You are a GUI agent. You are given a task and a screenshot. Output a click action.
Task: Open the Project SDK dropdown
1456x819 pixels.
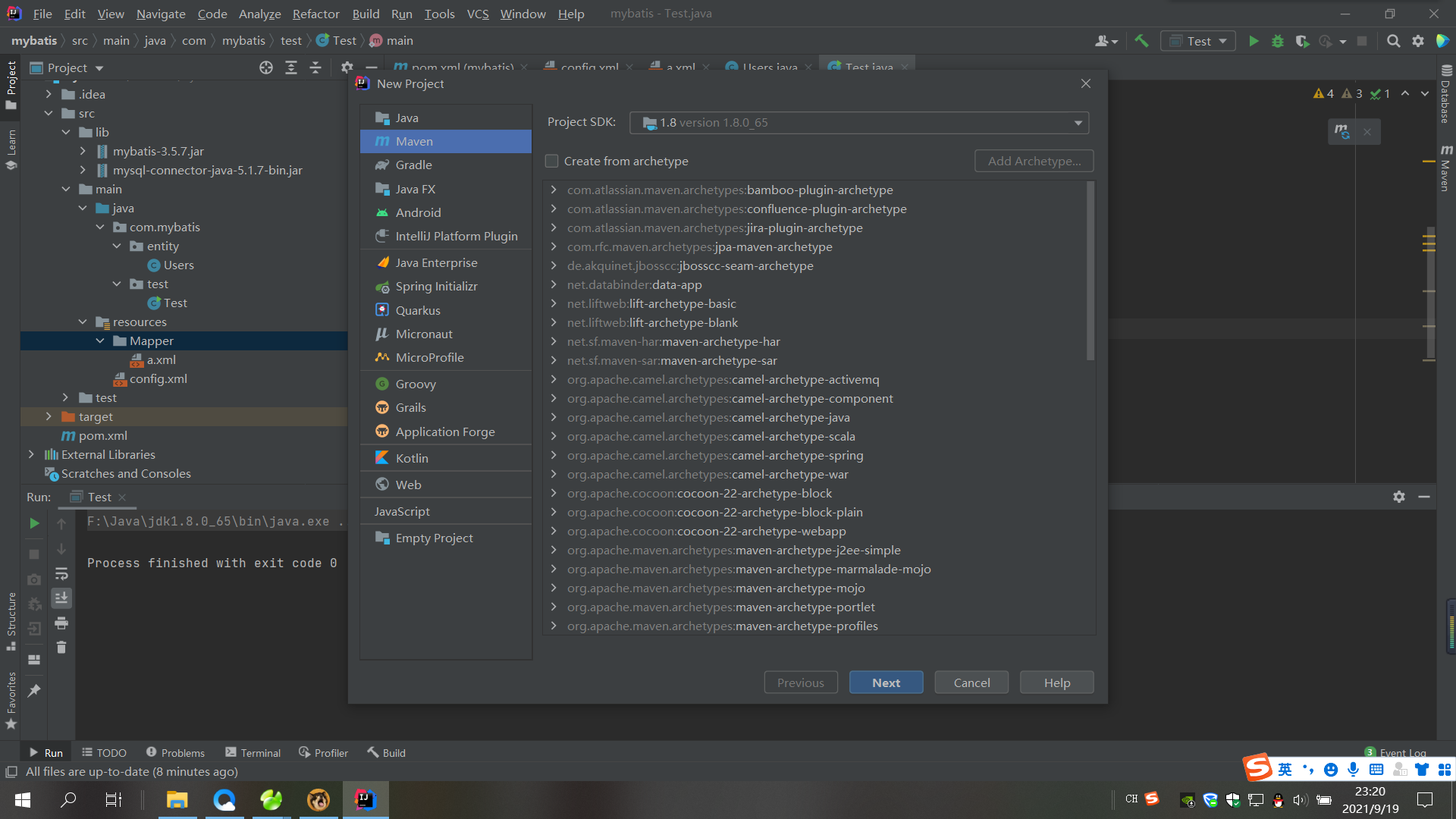tap(1078, 123)
